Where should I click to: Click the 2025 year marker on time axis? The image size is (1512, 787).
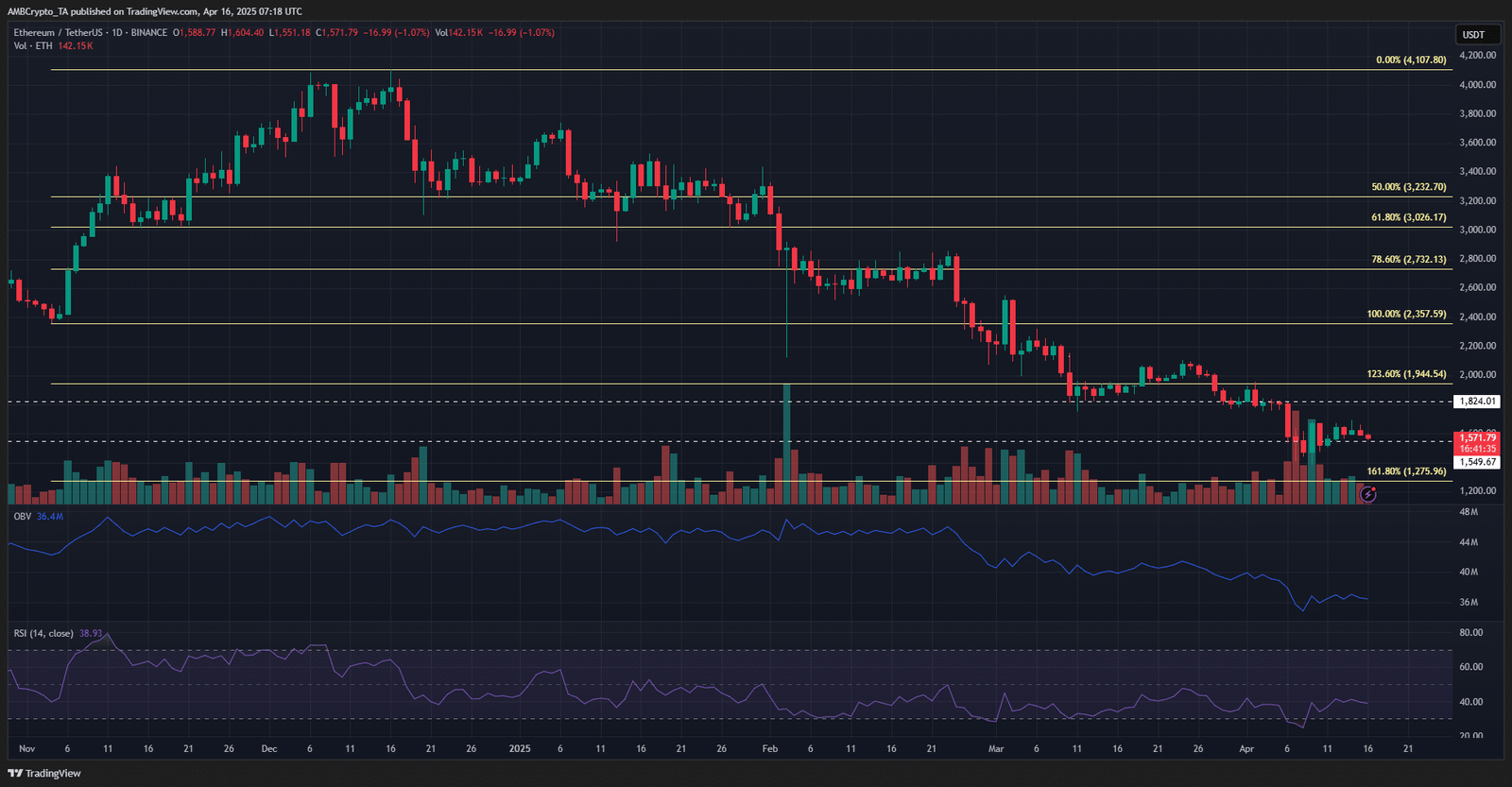[520, 748]
